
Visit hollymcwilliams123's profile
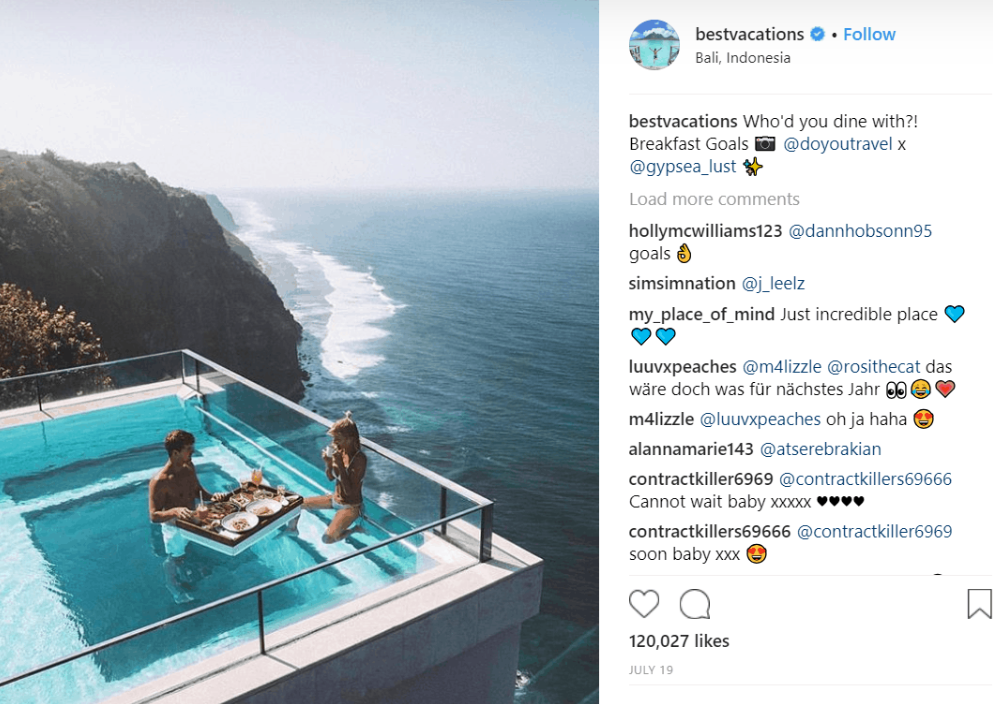tap(705, 231)
